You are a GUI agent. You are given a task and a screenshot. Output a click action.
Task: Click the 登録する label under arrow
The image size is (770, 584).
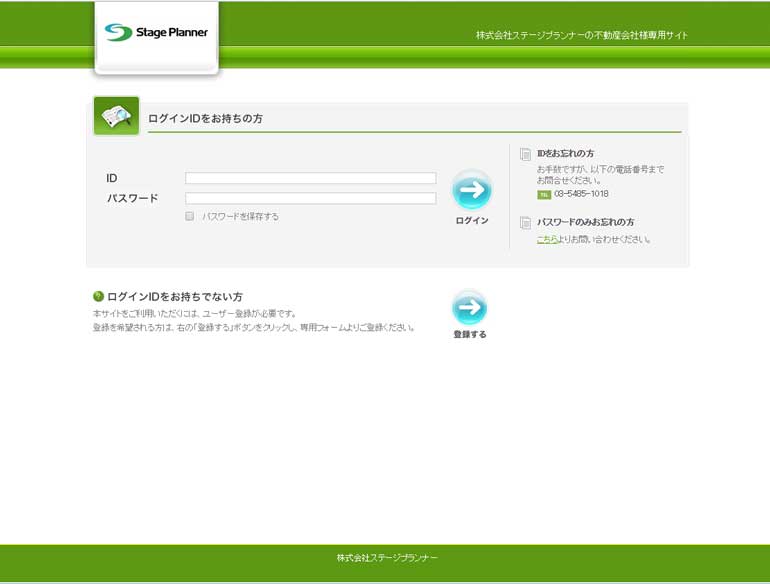click(x=470, y=334)
